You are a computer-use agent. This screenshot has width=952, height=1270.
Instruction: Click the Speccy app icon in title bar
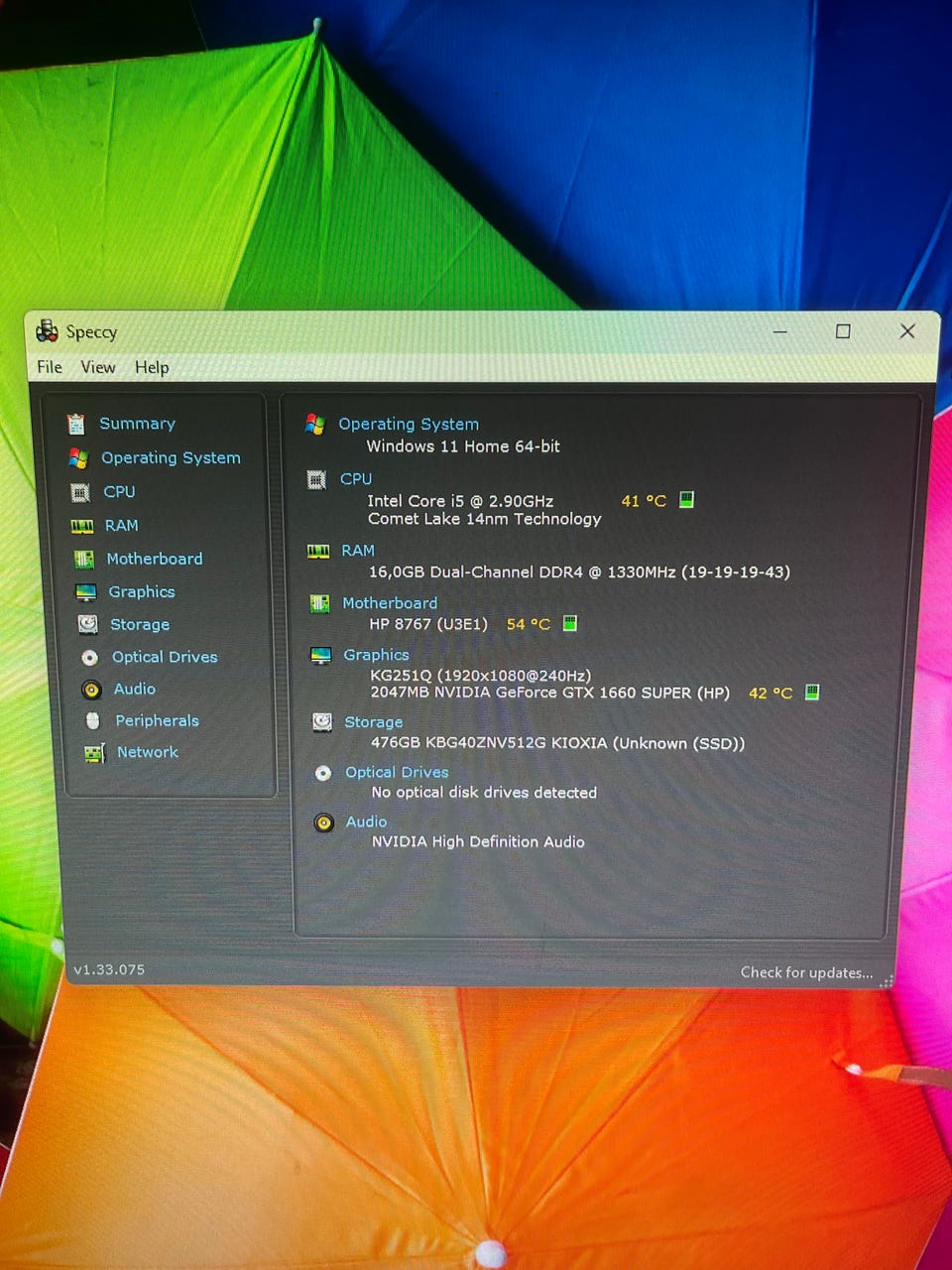47,330
